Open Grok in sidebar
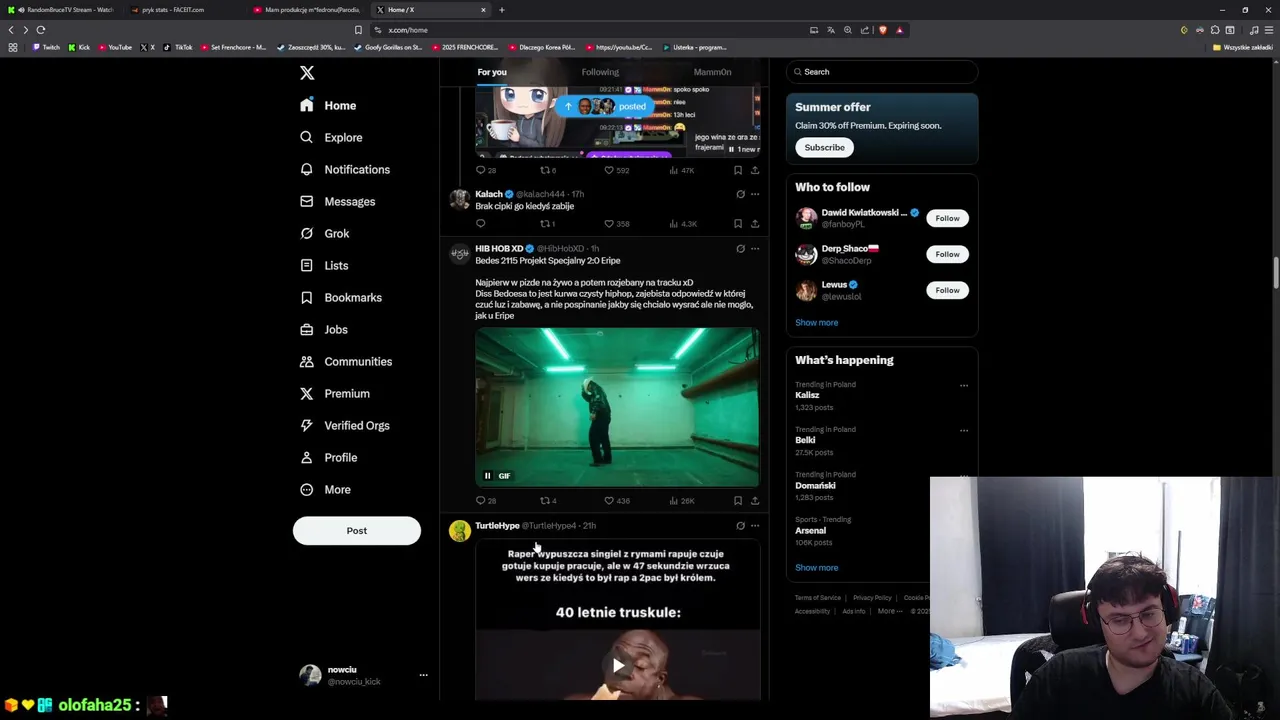The image size is (1280, 720). pos(324,233)
